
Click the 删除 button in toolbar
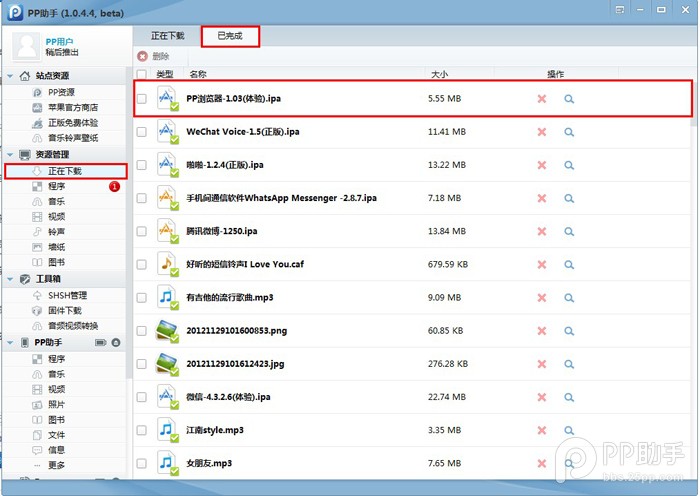click(x=153, y=56)
